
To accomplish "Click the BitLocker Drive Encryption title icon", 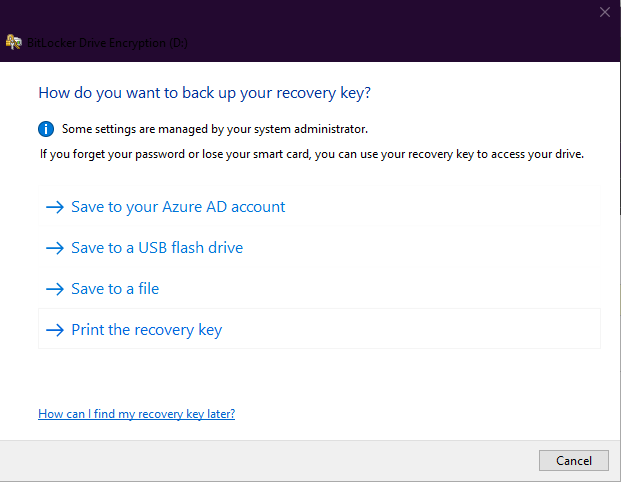I will (14, 43).
